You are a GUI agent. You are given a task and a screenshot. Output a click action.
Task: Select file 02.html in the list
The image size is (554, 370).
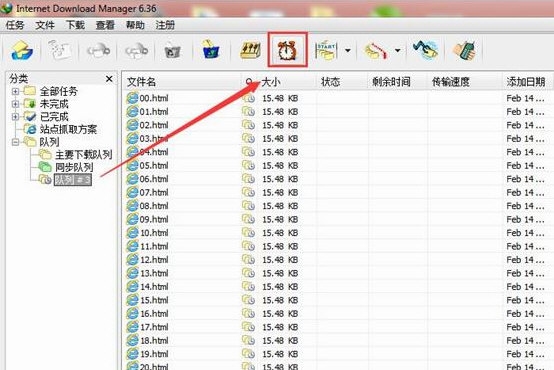[154, 125]
